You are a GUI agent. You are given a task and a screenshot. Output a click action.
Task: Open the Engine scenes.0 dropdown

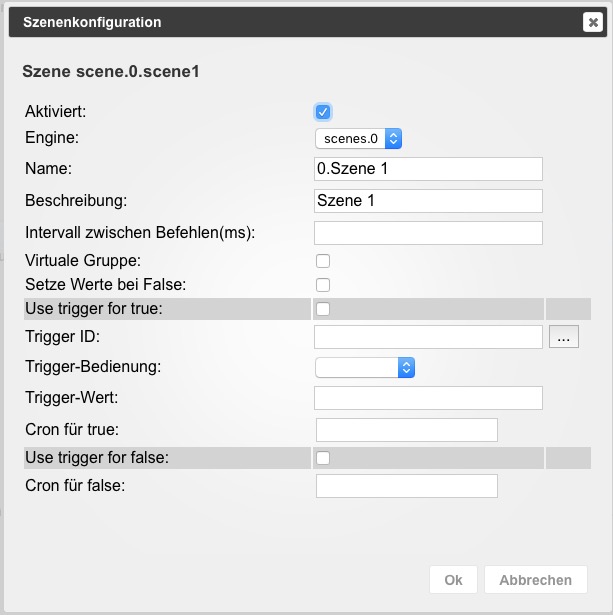(x=358, y=138)
